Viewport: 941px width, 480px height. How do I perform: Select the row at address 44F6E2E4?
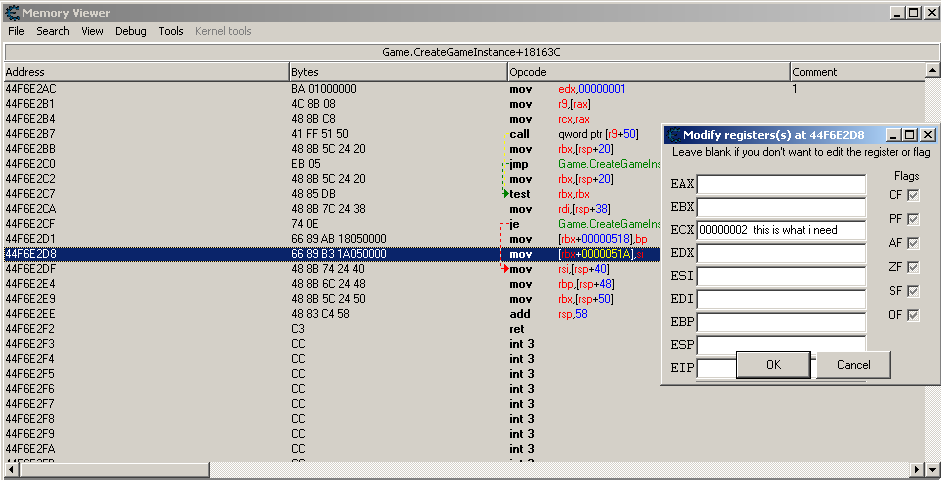(x=333, y=284)
